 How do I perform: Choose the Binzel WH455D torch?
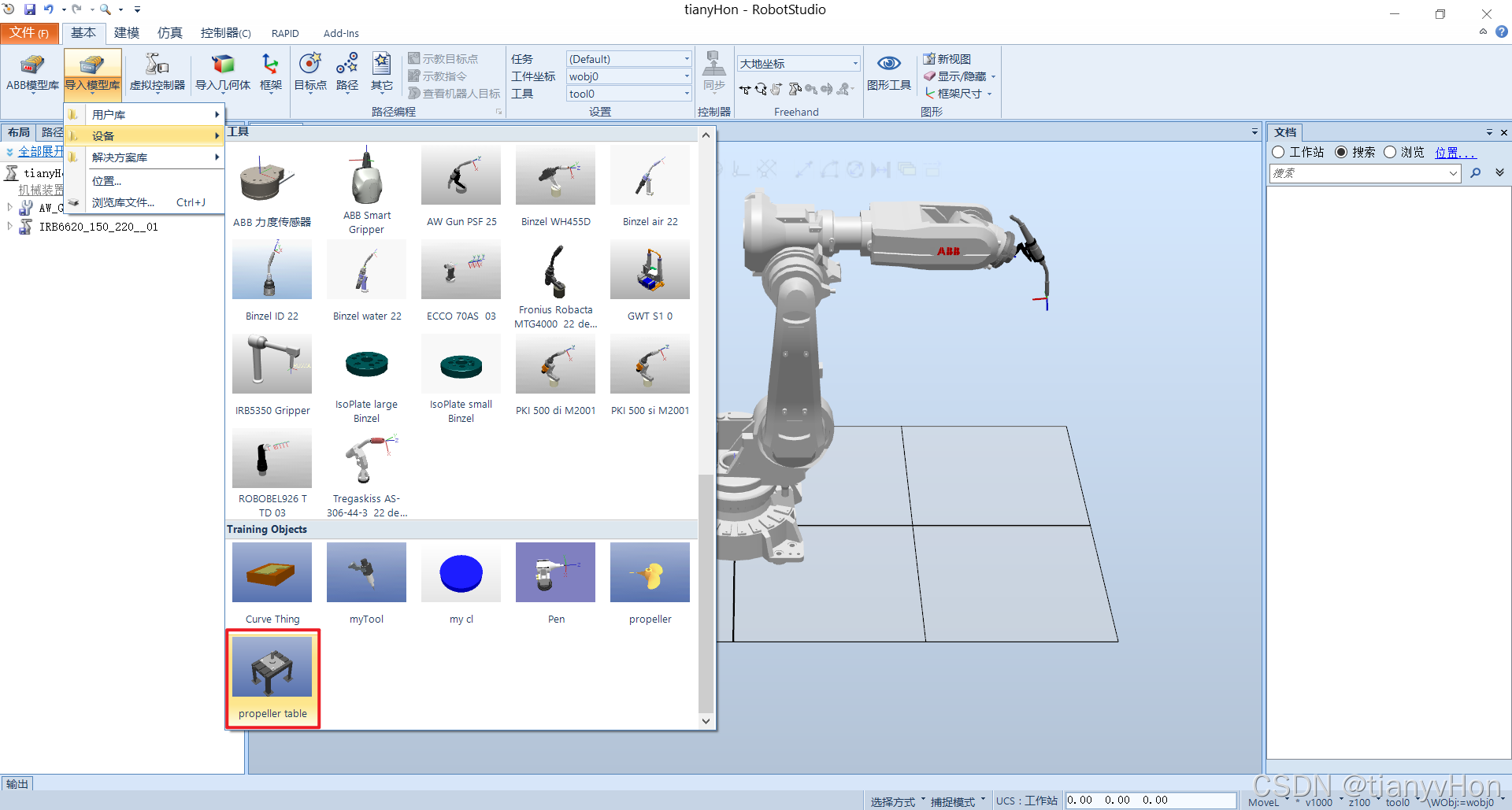coord(555,187)
